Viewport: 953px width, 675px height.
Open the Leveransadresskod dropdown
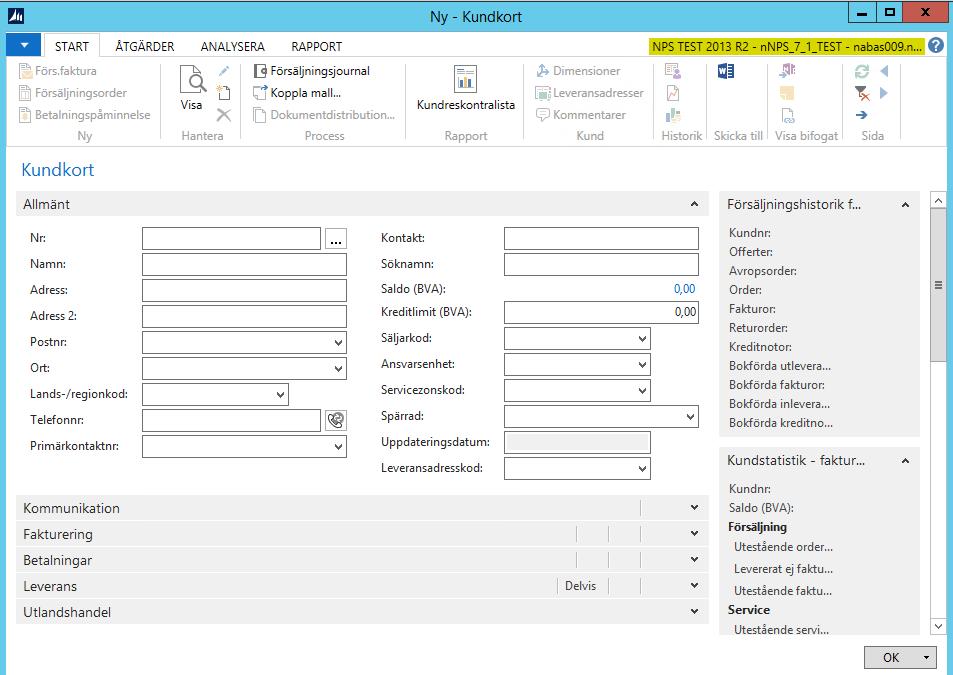pos(642,468)
